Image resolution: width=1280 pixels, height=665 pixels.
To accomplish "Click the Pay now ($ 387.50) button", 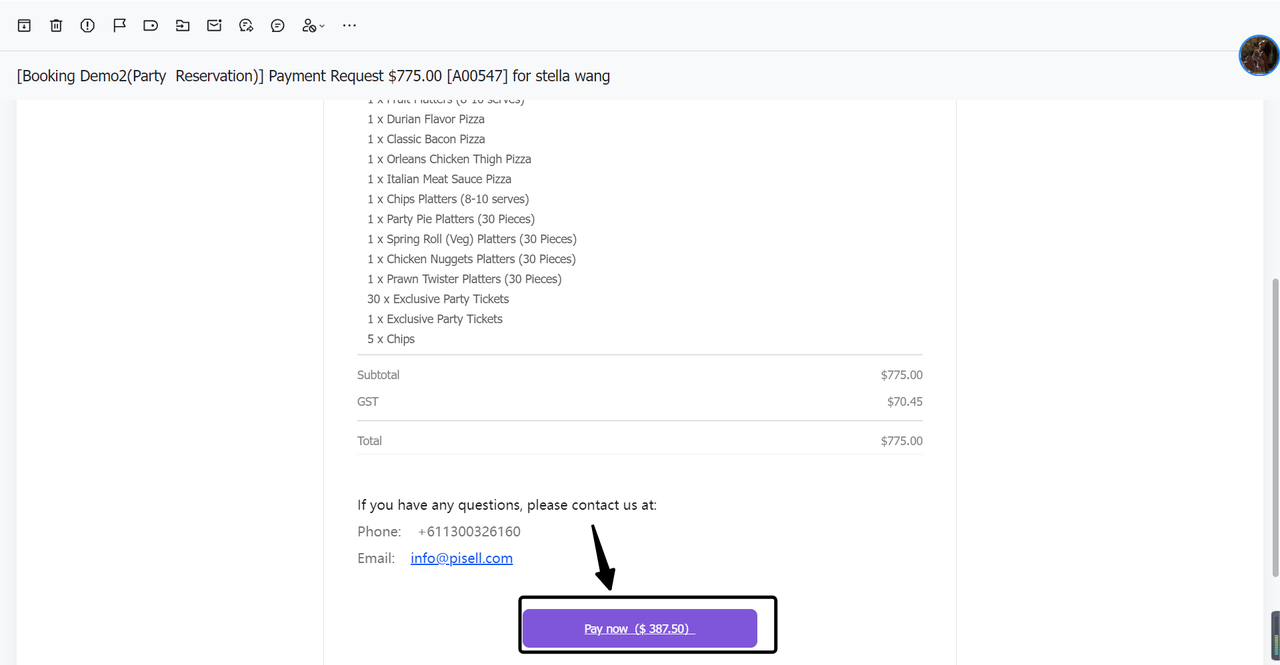I will click(639, 628).
